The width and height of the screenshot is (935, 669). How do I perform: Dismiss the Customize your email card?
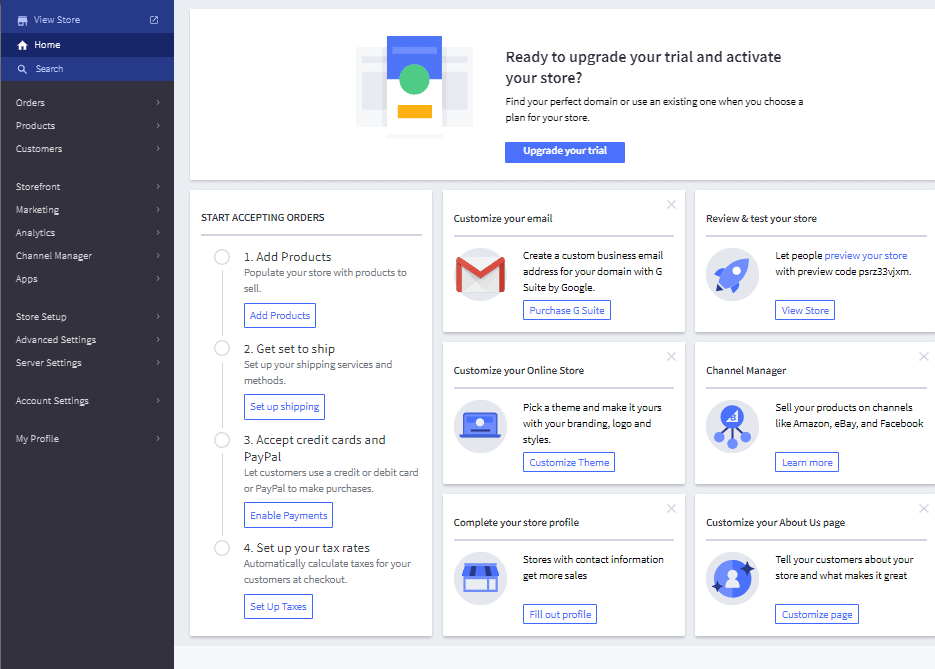tap(671, 204)
